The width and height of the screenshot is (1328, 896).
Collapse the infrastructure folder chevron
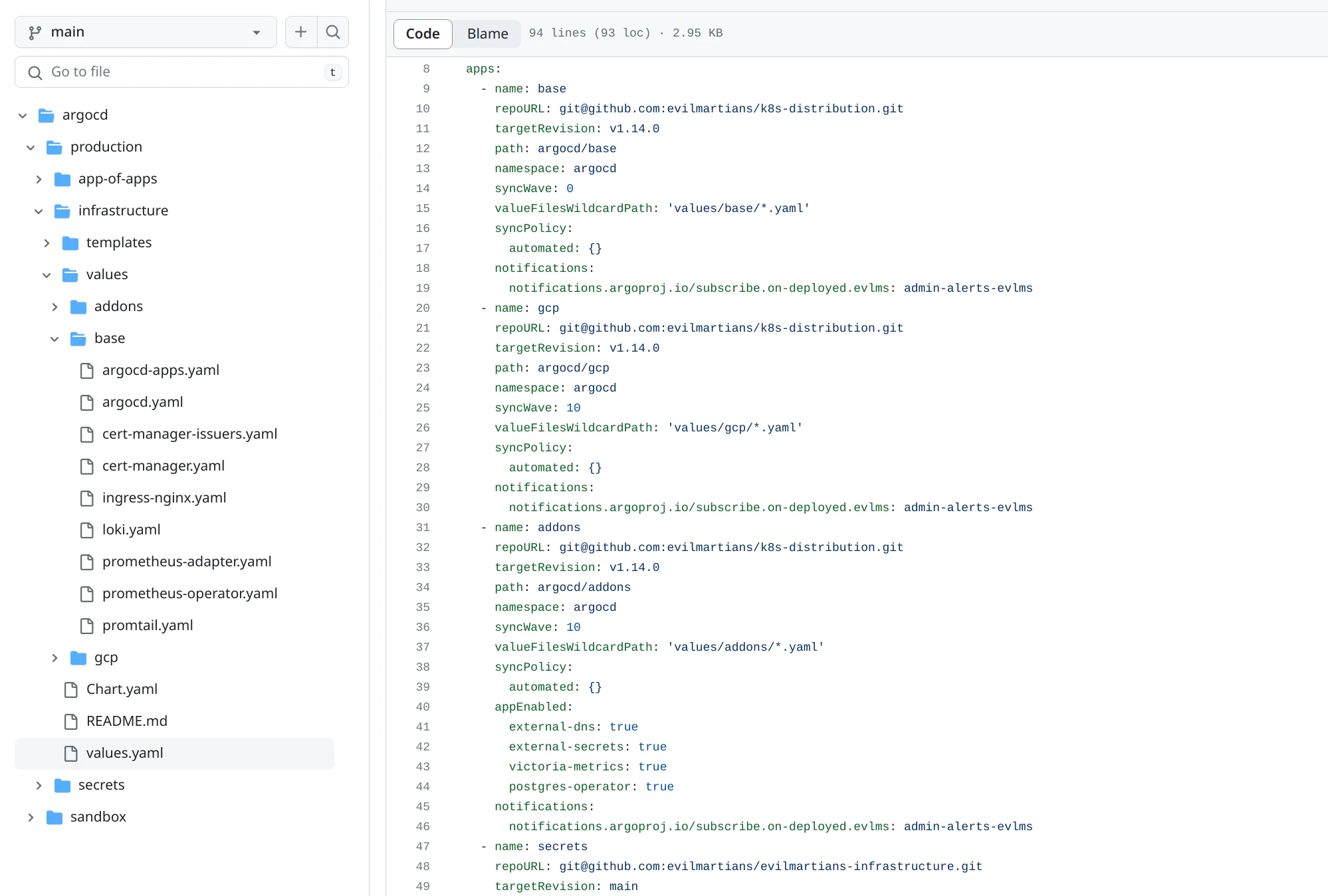[x=39, y=211]
